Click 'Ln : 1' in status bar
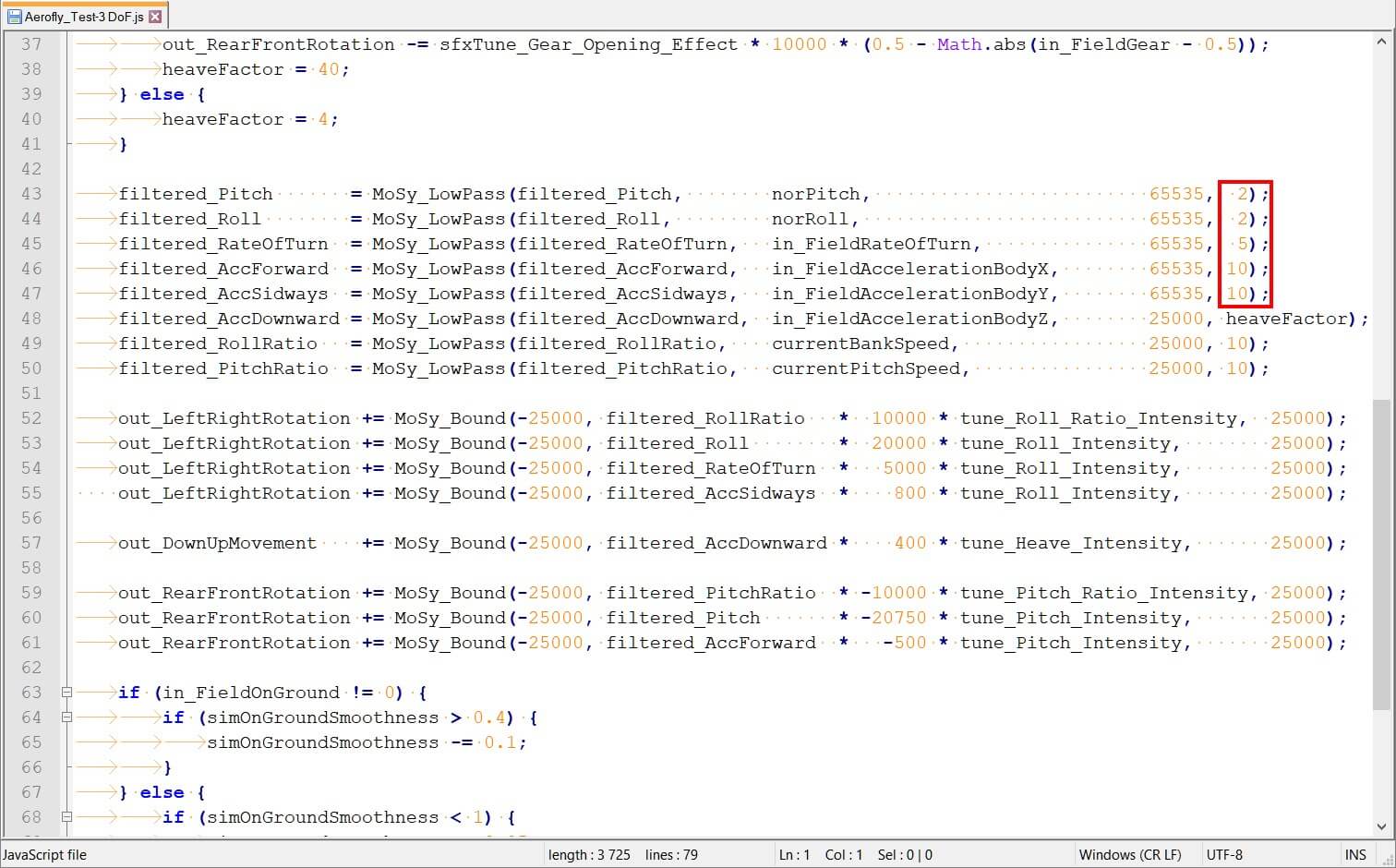The image size is (1396, 868). (794, 855)
